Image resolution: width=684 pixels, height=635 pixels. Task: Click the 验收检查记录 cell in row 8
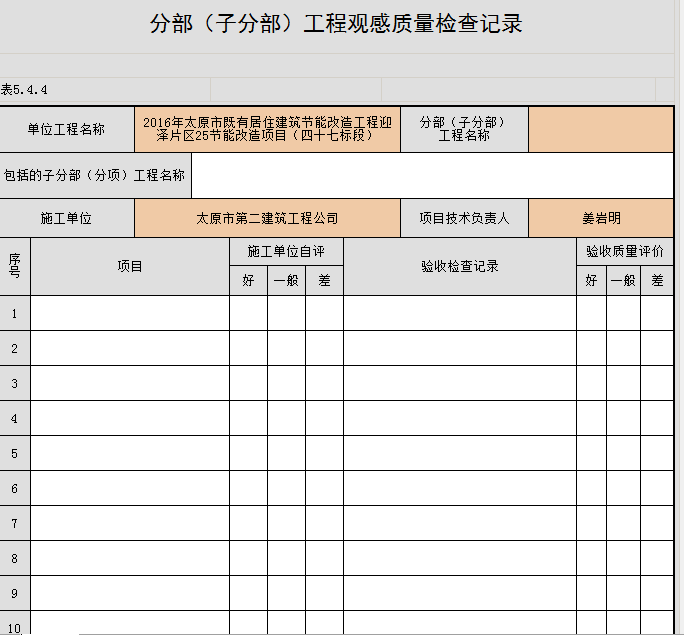(x=459, y=558)
